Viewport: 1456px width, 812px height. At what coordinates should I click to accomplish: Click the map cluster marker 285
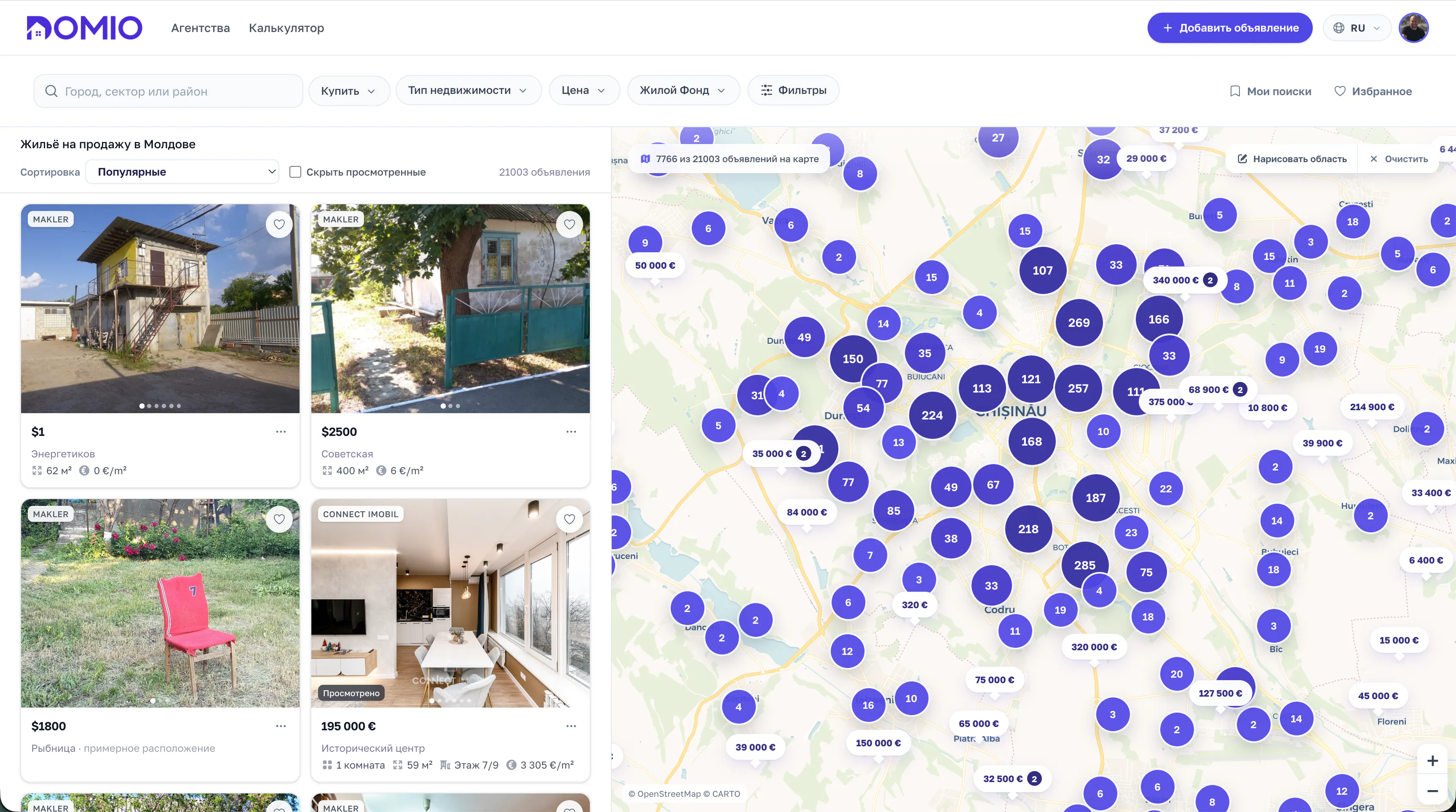tap(1085, 565)
